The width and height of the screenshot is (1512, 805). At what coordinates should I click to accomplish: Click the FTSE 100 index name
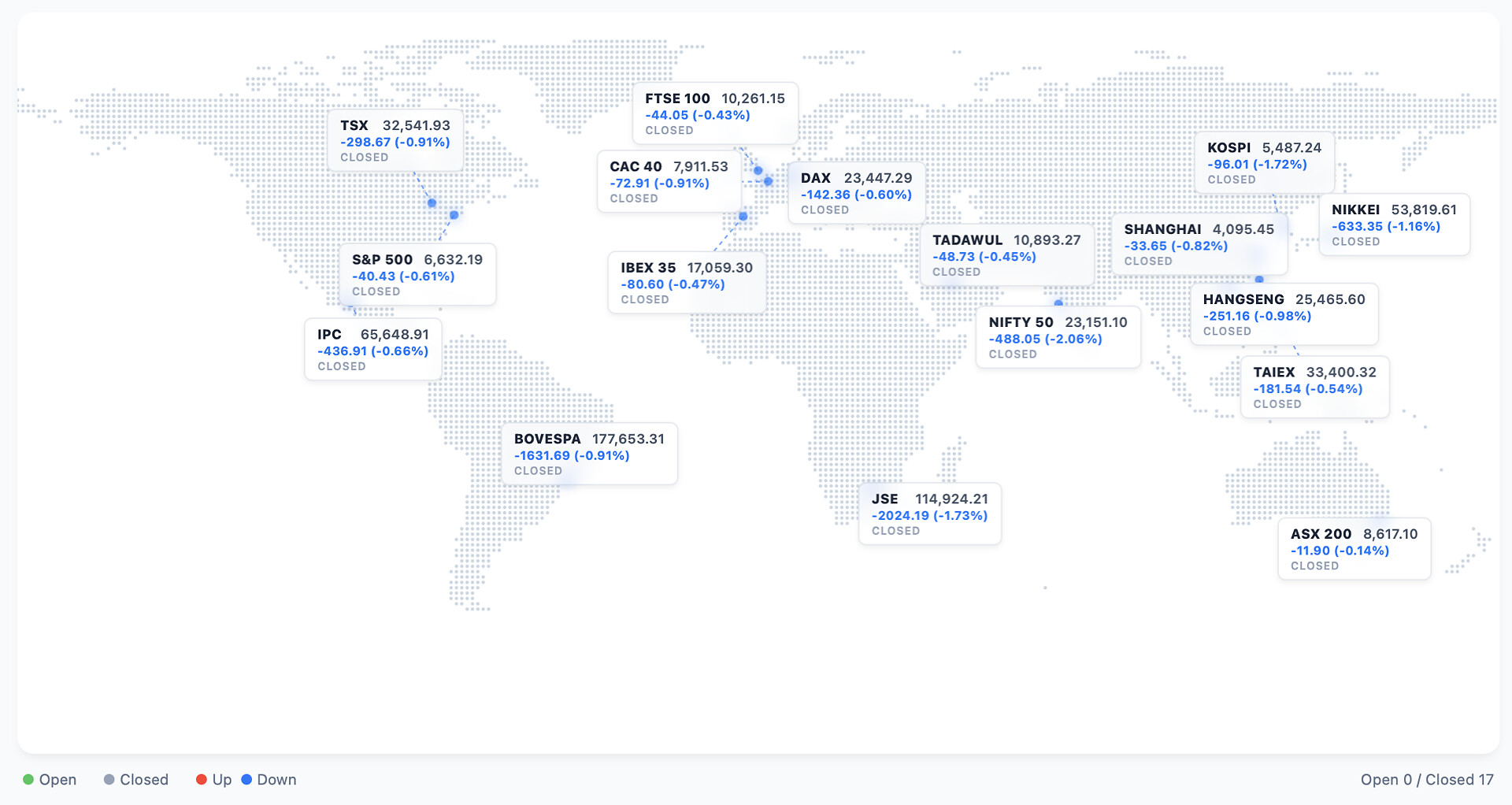pyautogui.click(x=677, y=98)
